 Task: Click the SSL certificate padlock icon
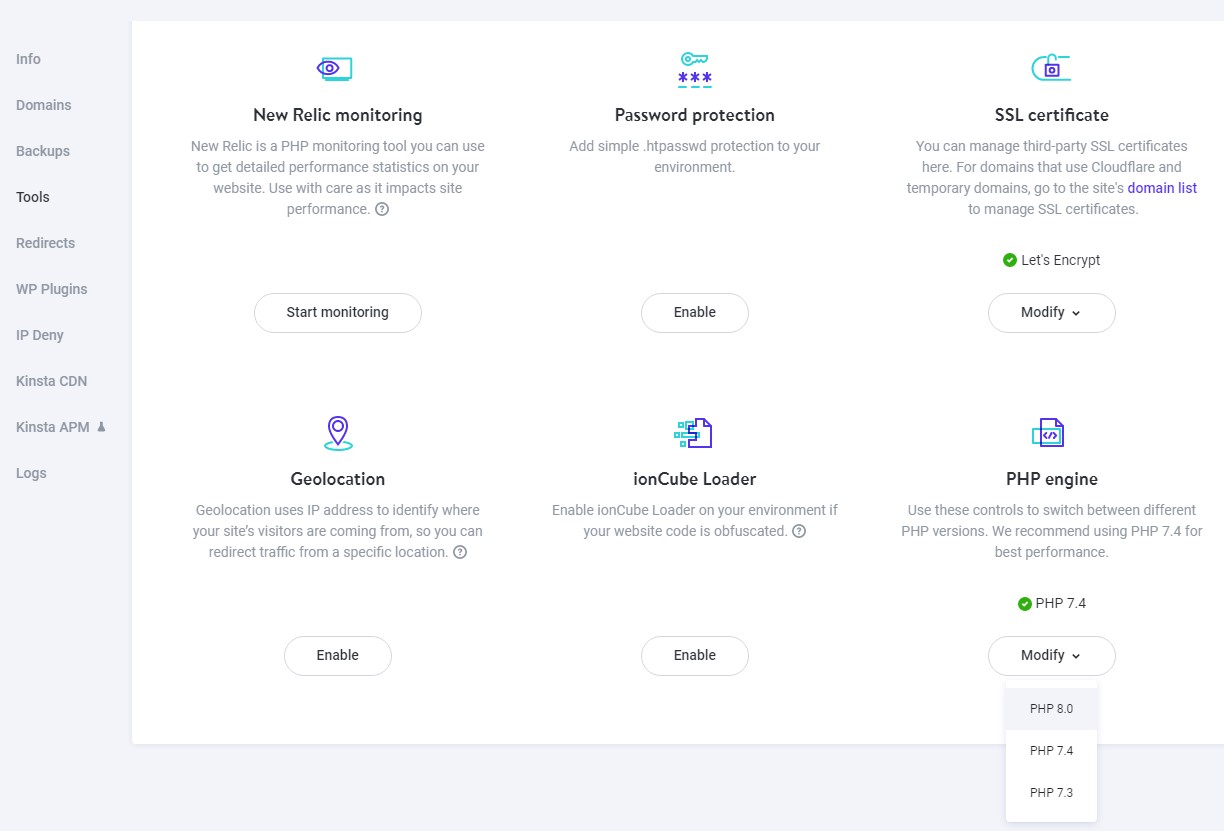tap(1051, 68)
